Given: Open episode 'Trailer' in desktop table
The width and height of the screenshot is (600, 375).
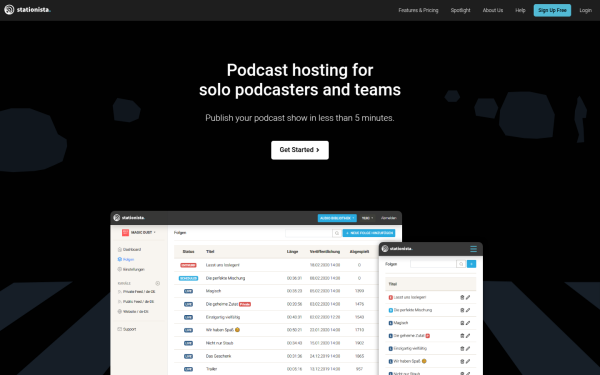Looking at the screenshot, I should pos(211,369).
